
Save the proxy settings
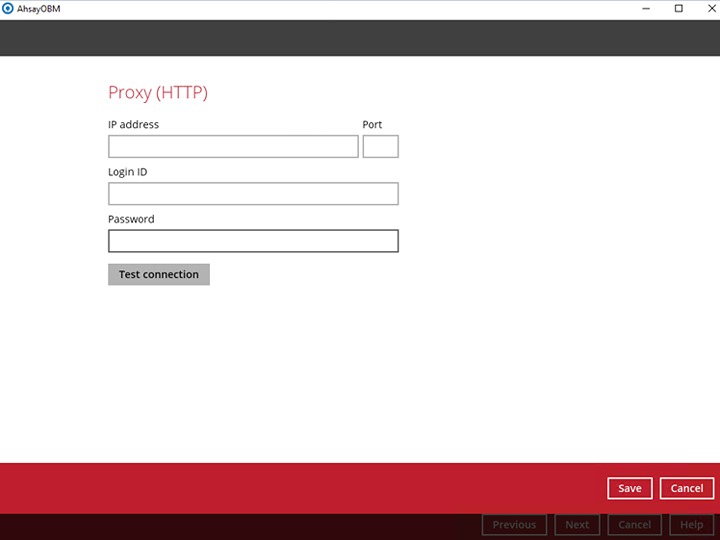tap(630, 488)
